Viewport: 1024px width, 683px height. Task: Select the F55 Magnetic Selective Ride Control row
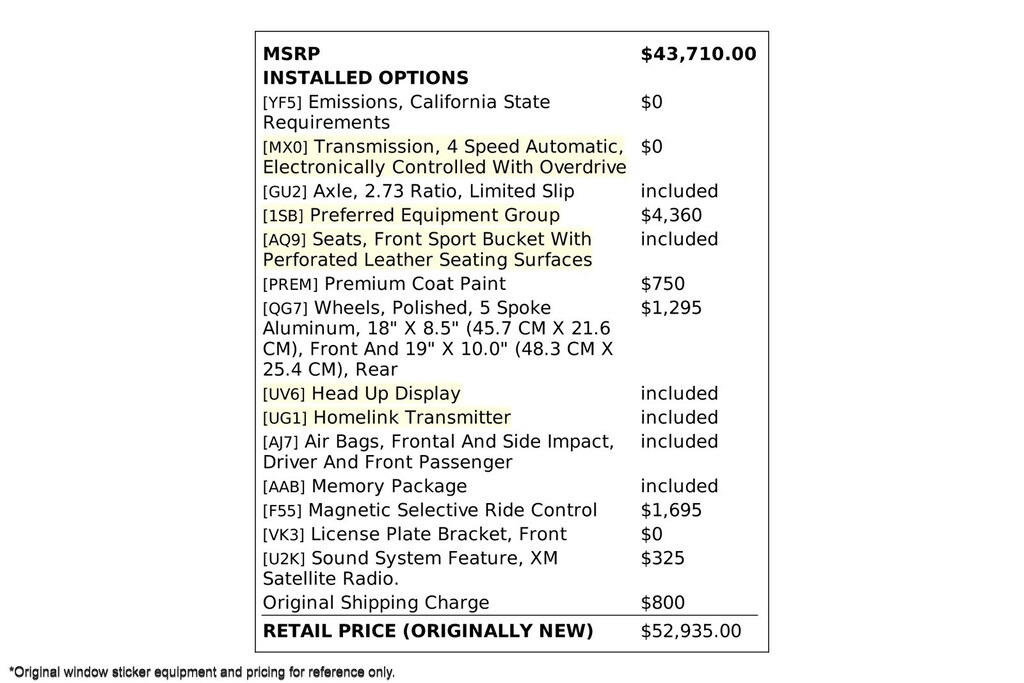429,511
